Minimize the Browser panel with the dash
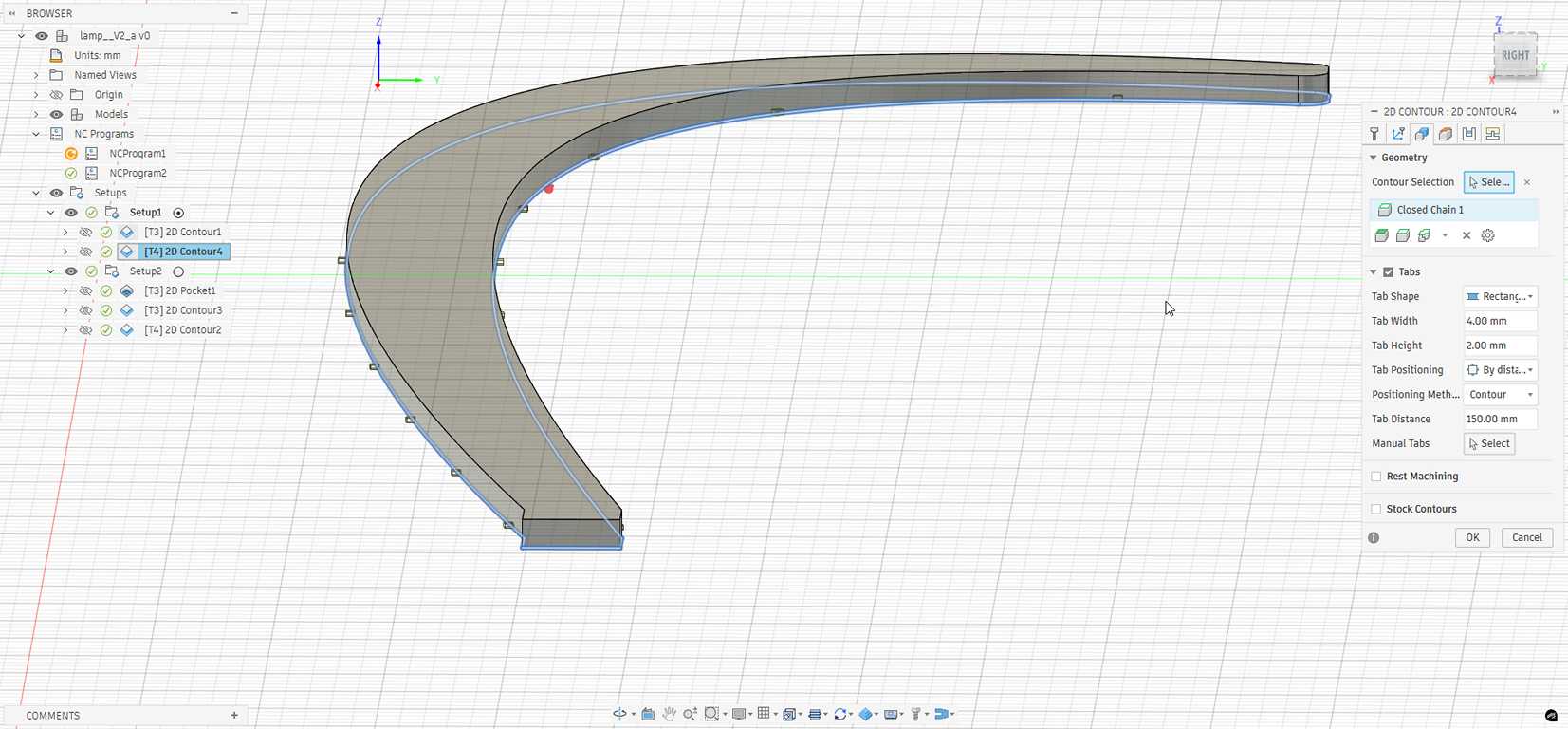Screen dimensions: 1568x729 [234, 13]
